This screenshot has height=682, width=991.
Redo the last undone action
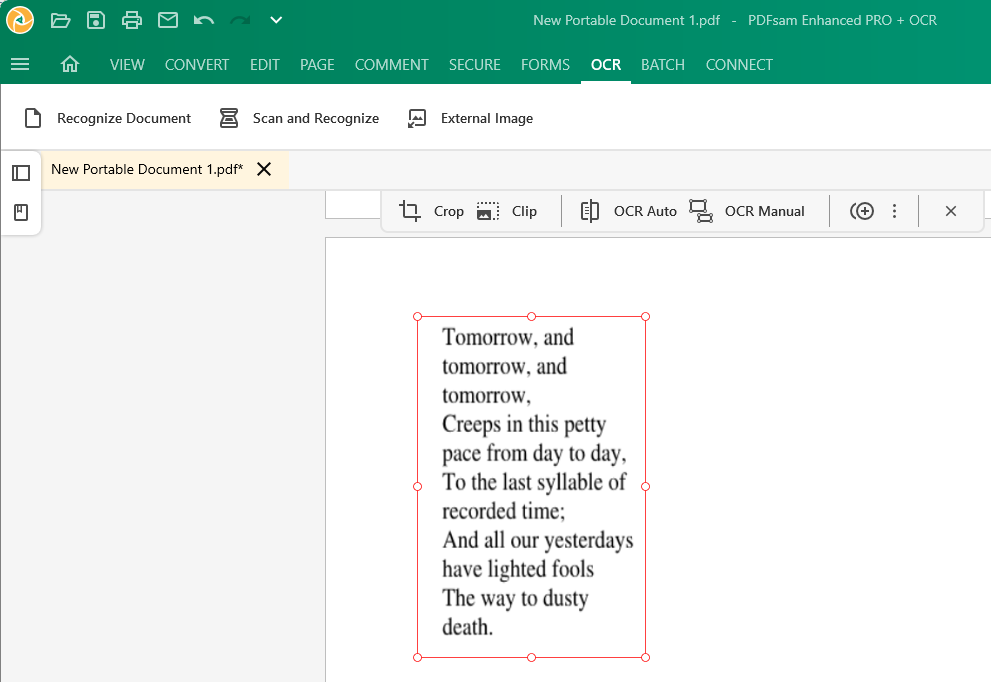(x=240, y=20)
